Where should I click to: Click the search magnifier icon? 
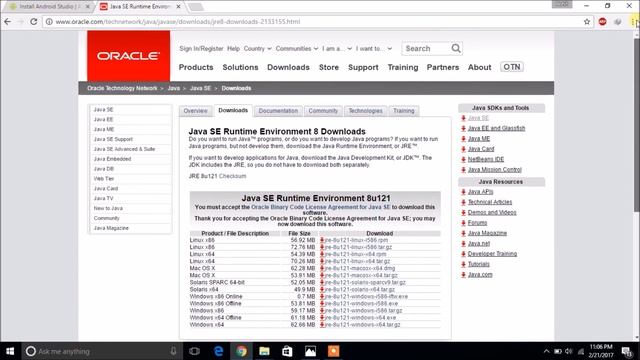[x=456, y=48]
